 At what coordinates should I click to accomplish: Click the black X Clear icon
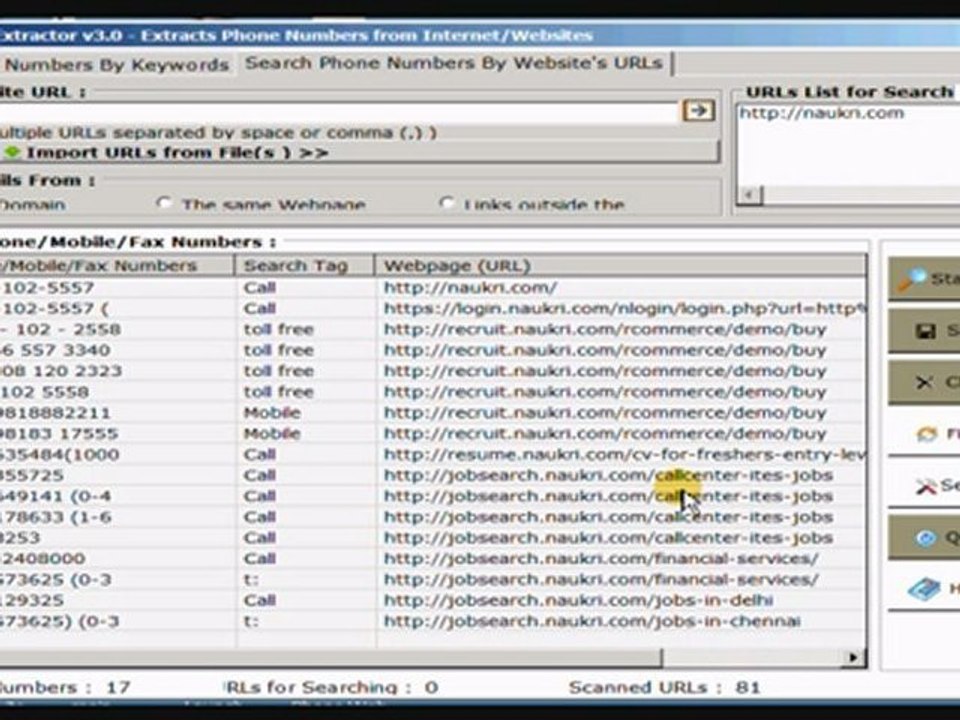tap(924, 383)
